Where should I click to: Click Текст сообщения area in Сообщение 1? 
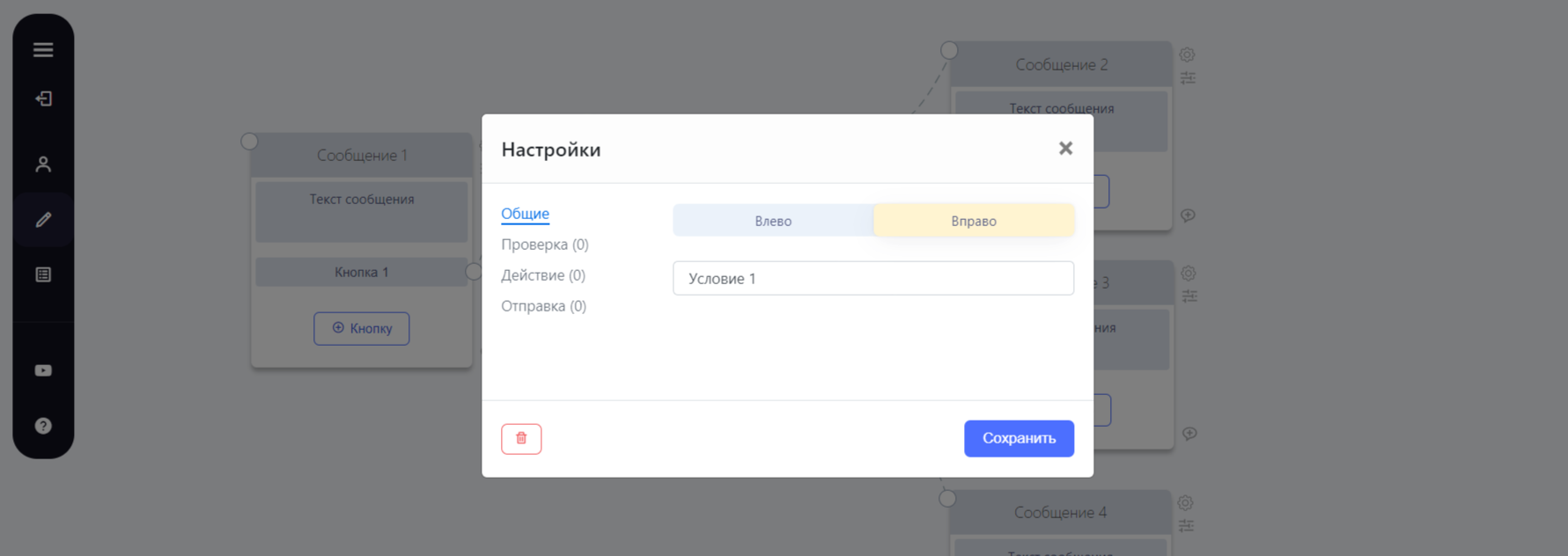[x=362, y=211]
